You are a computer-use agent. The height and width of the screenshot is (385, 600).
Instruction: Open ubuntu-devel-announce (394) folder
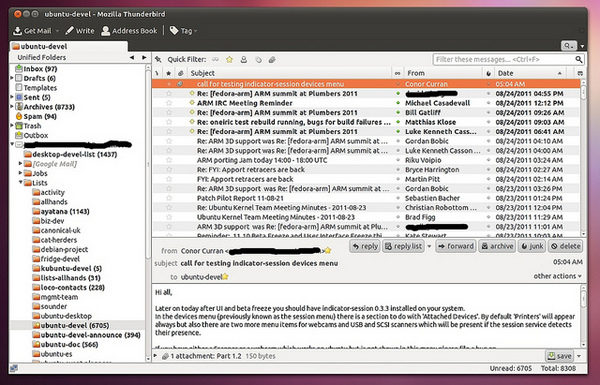pos(86,335)
